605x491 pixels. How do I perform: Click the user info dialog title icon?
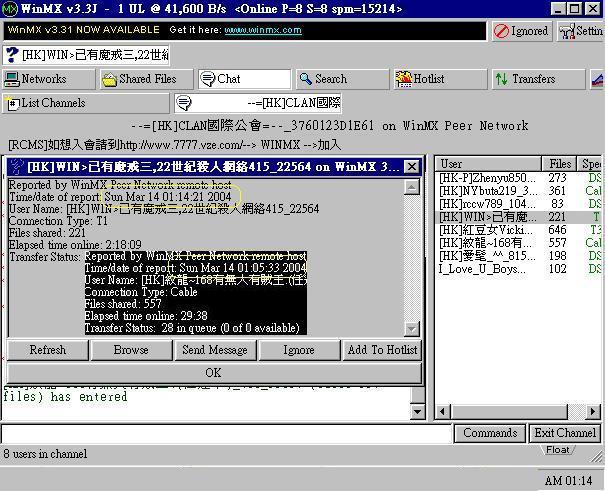point(17,167)
